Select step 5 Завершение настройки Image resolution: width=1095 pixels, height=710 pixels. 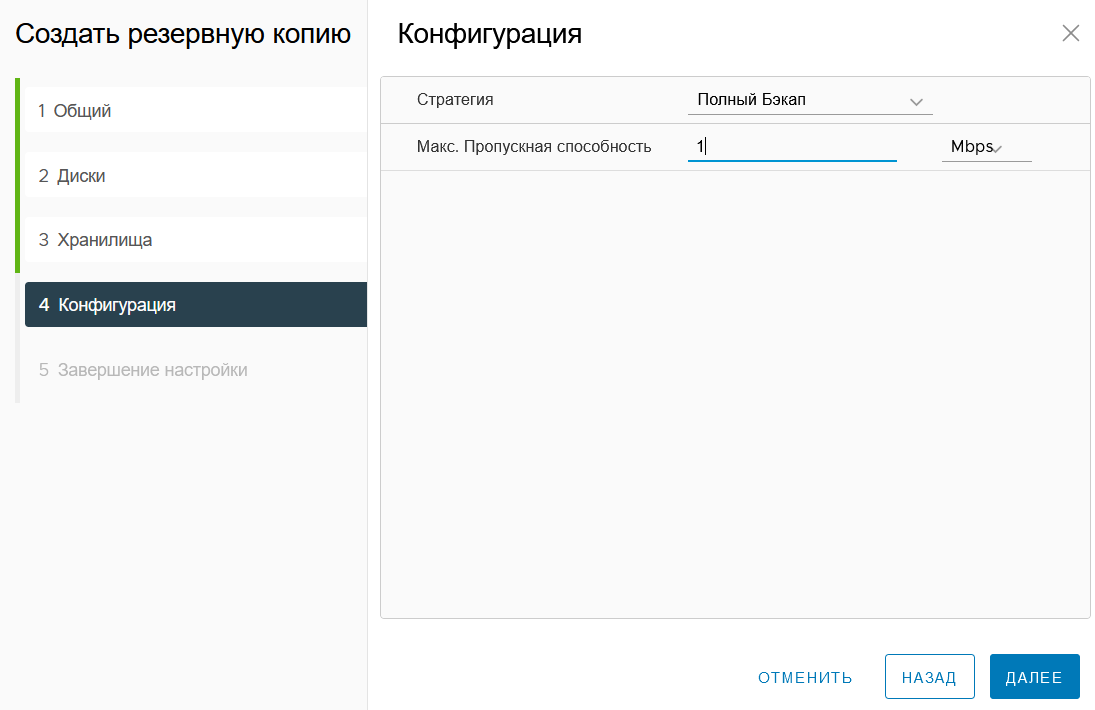pos(196,369)
